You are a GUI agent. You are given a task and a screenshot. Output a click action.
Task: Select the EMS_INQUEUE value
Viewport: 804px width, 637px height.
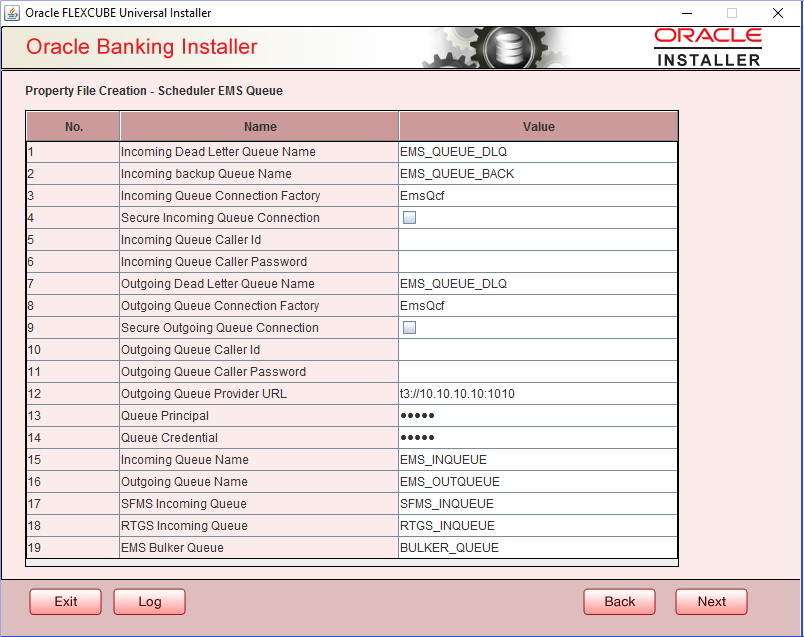pos(538,460)
